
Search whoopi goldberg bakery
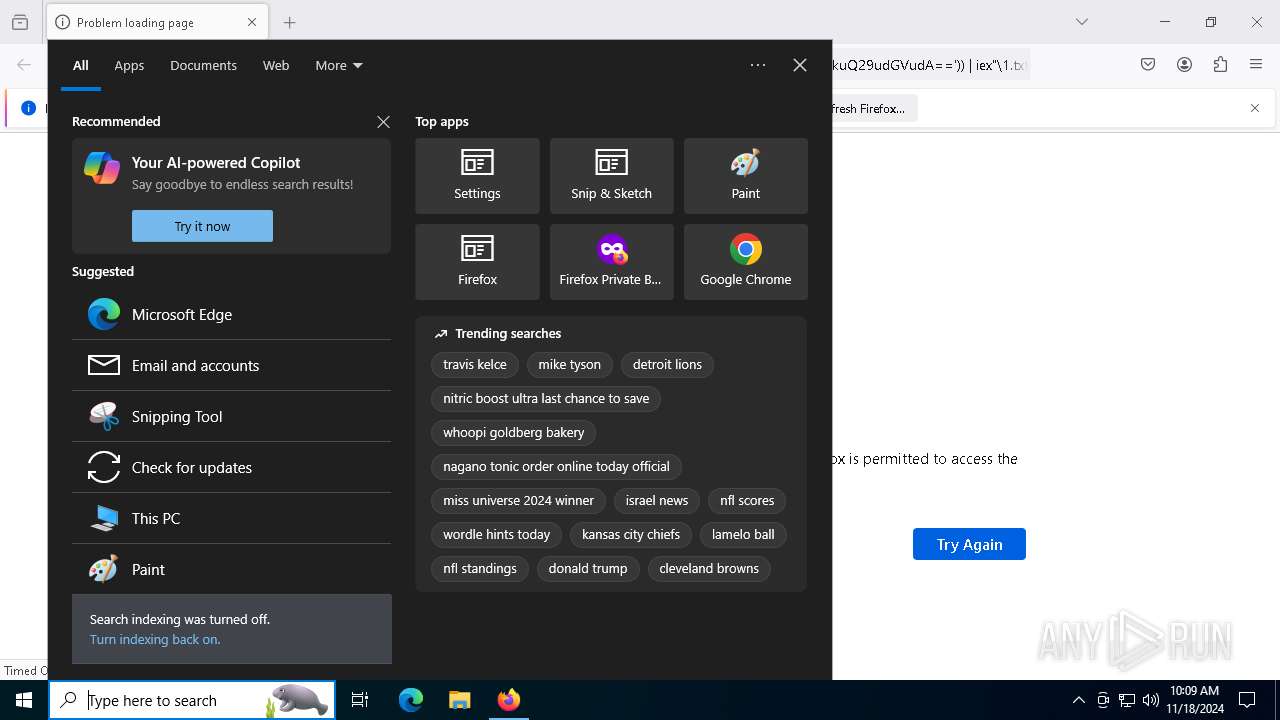pos(513,432)
